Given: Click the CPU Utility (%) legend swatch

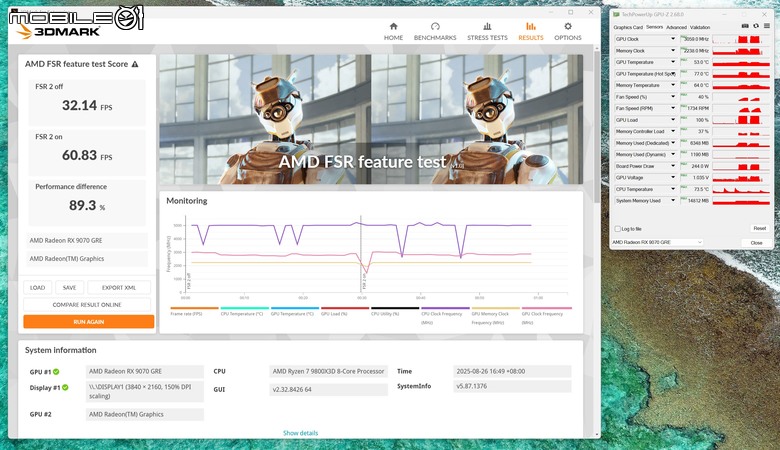Looking at the screenshot, I should coord(395,308).
